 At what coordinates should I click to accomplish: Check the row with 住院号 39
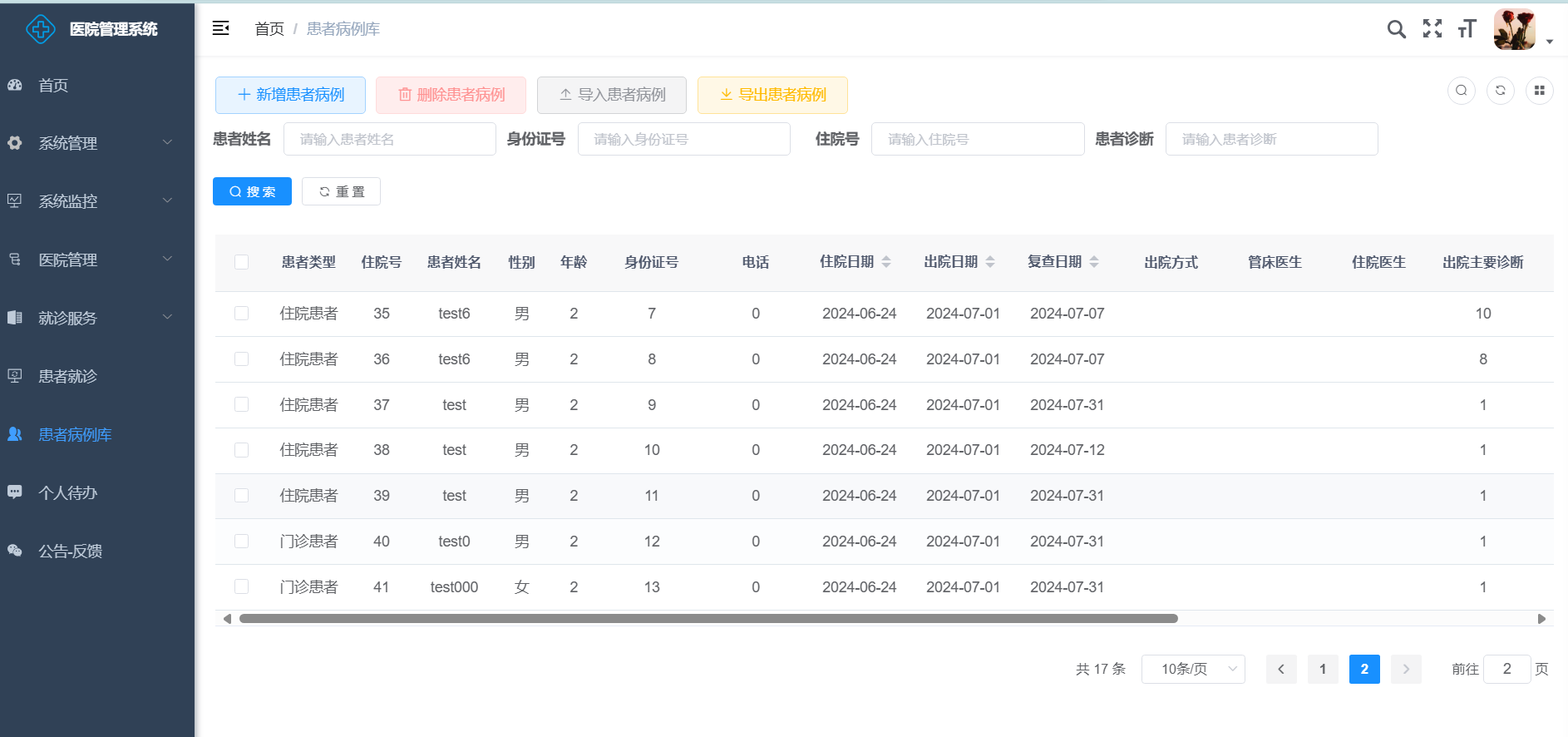pyautogui.click(x=241, y=496)
